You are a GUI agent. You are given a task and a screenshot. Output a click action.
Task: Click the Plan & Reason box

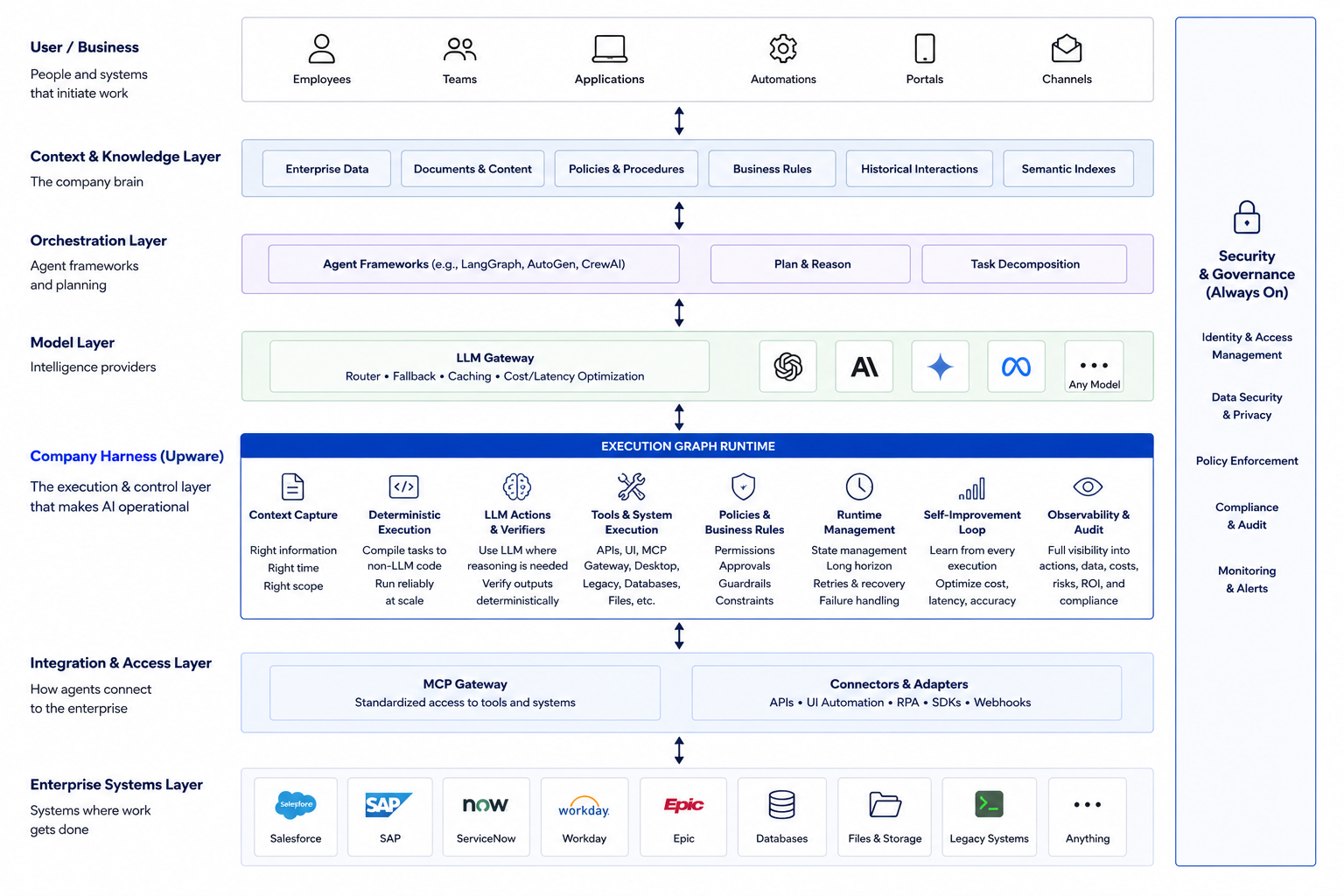click(810, 264)
